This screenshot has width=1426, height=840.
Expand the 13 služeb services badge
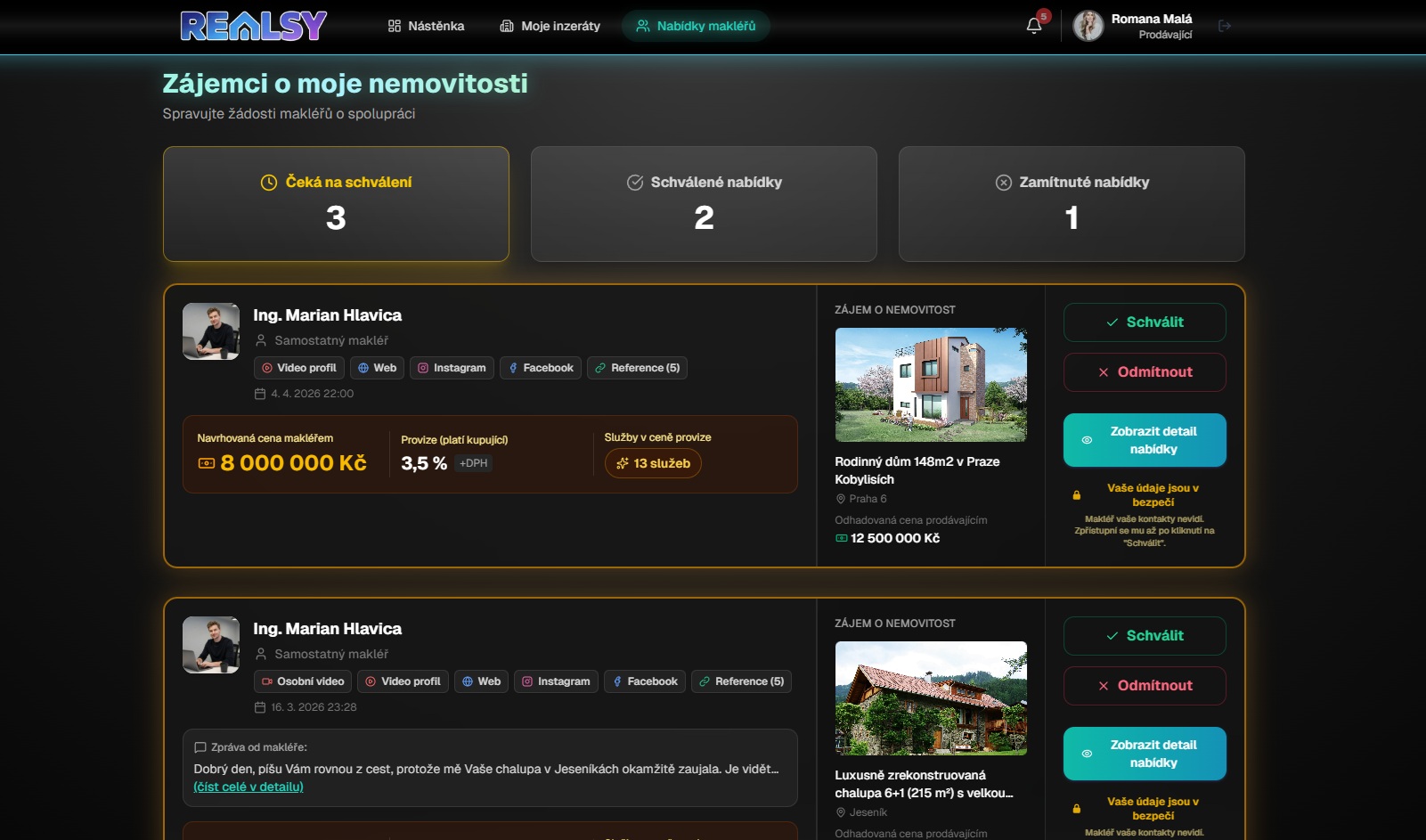(653, 463)
